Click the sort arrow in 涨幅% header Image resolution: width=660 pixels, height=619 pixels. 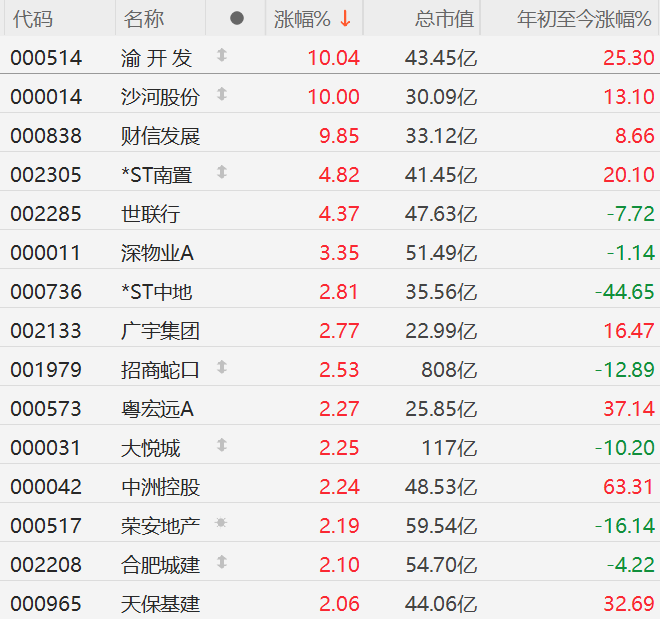[x=346, y=19]
